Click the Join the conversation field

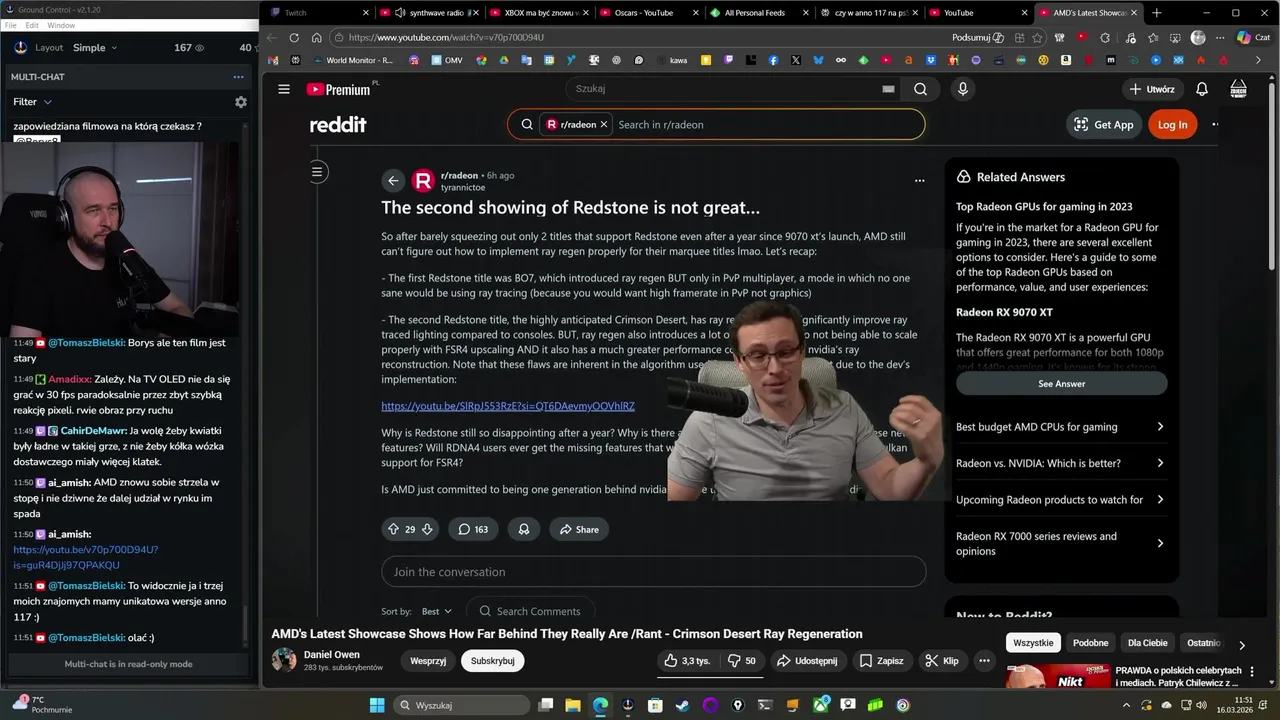[653, 572]
